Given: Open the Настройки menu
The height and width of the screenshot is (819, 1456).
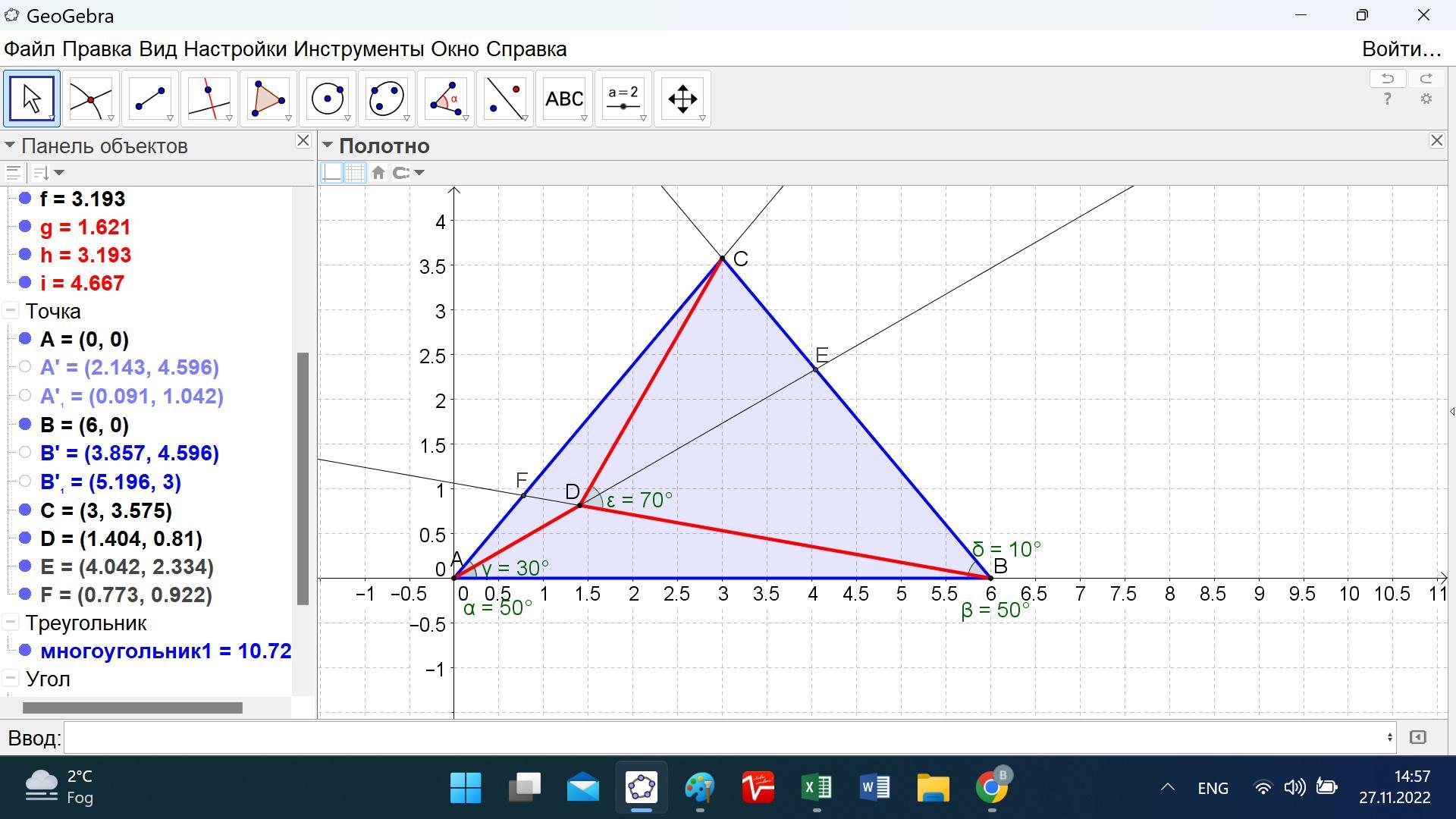Looking at the screenshot, I should (x=235, y=49).
